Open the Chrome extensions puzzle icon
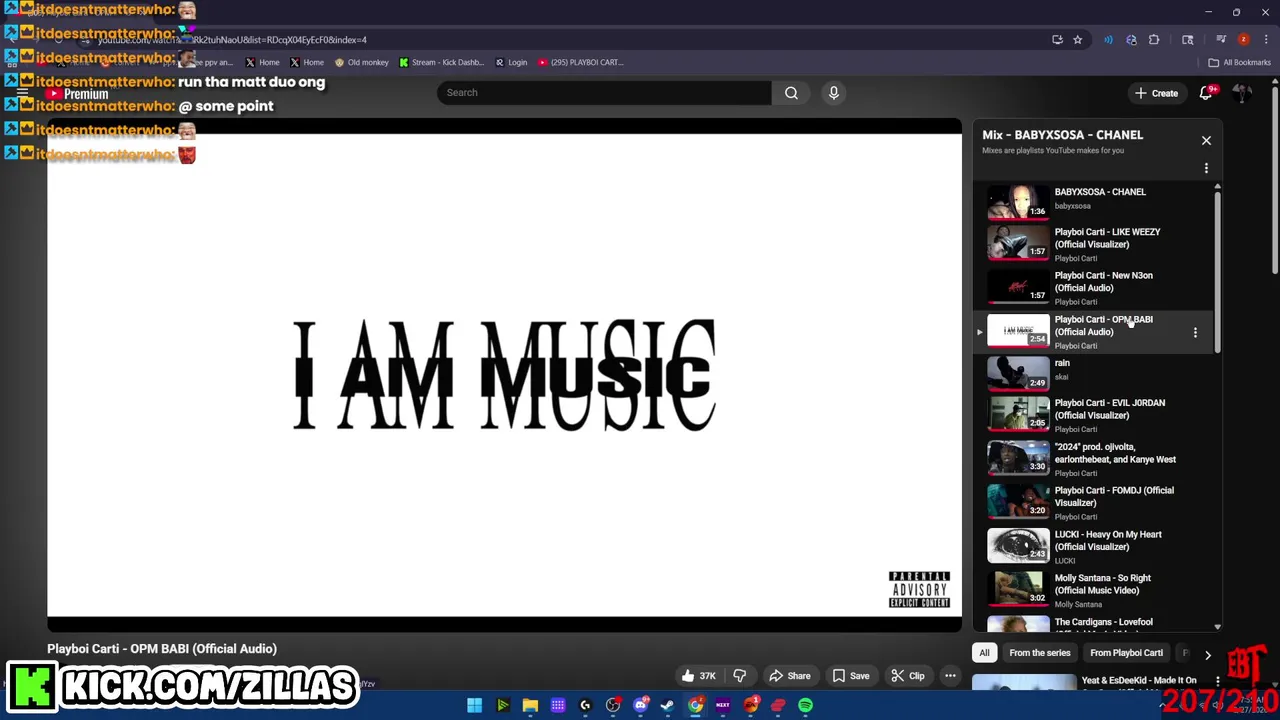This screenshot has height=720, width=1280. [1154, 40]
